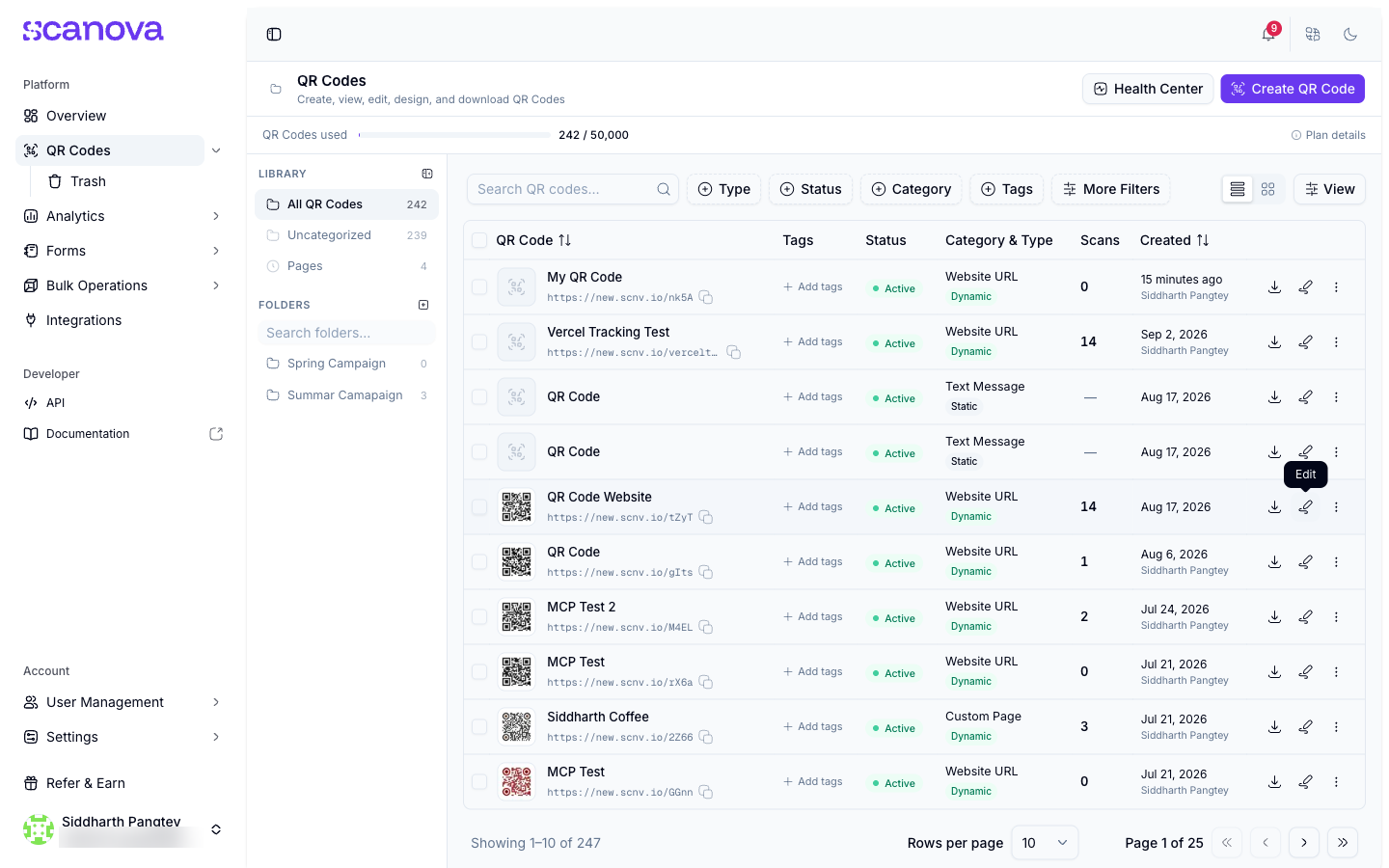Check the select-all header checkbox

point(479,240)
